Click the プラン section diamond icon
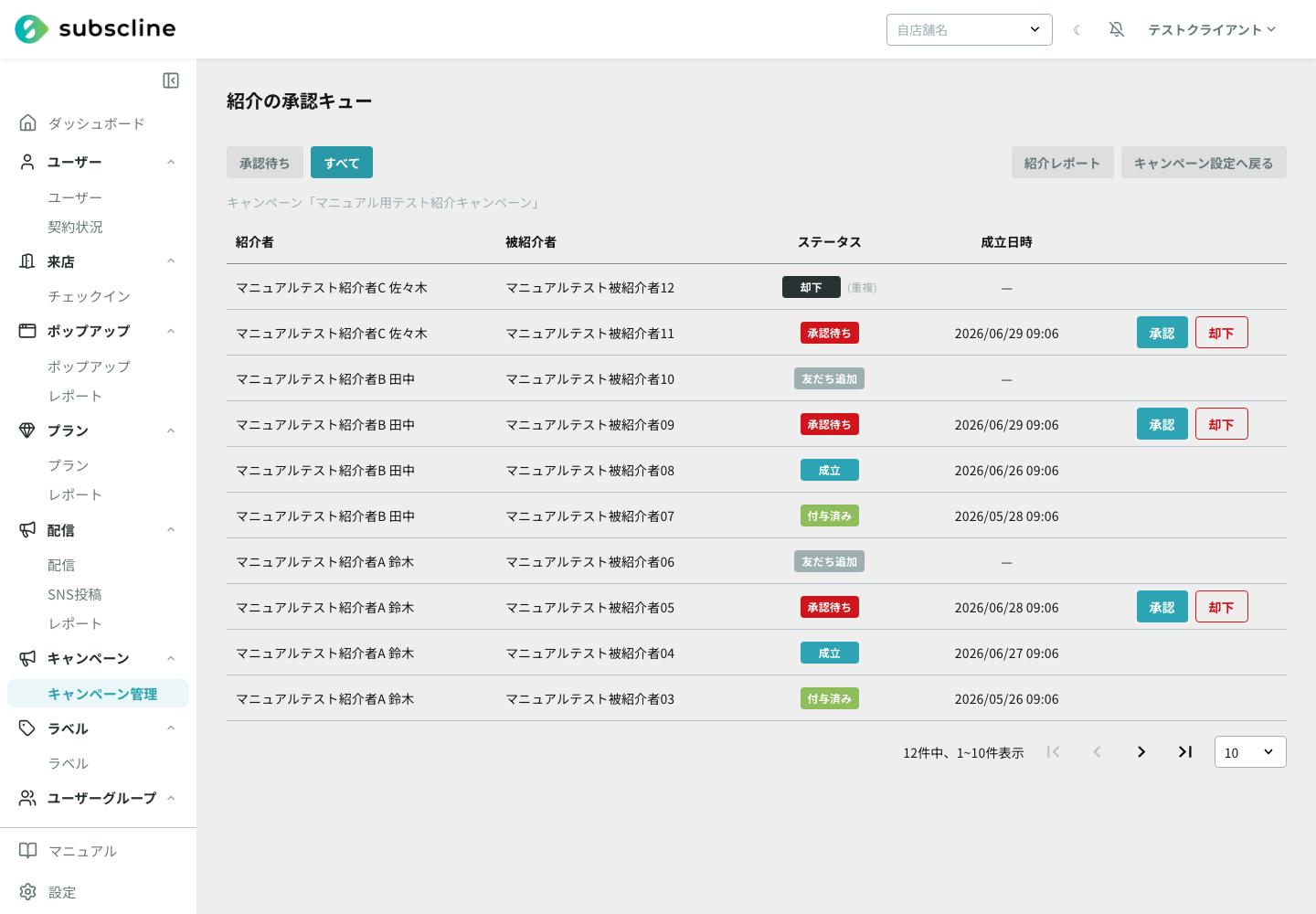The height and width of the screenshot is (914, 1316). (x=27, y=430)
